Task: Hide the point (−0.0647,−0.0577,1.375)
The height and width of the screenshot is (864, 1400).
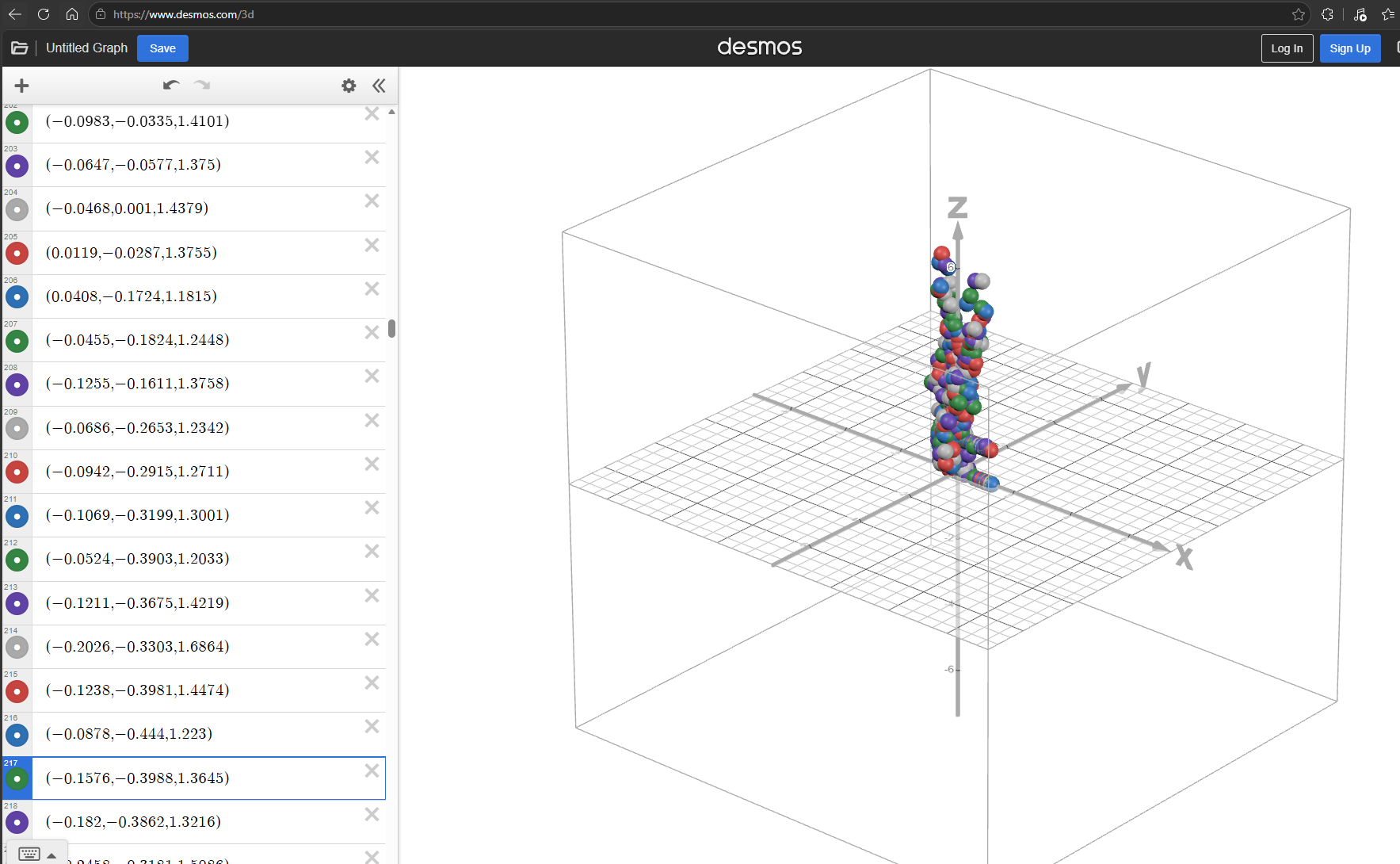Action: 17,166
